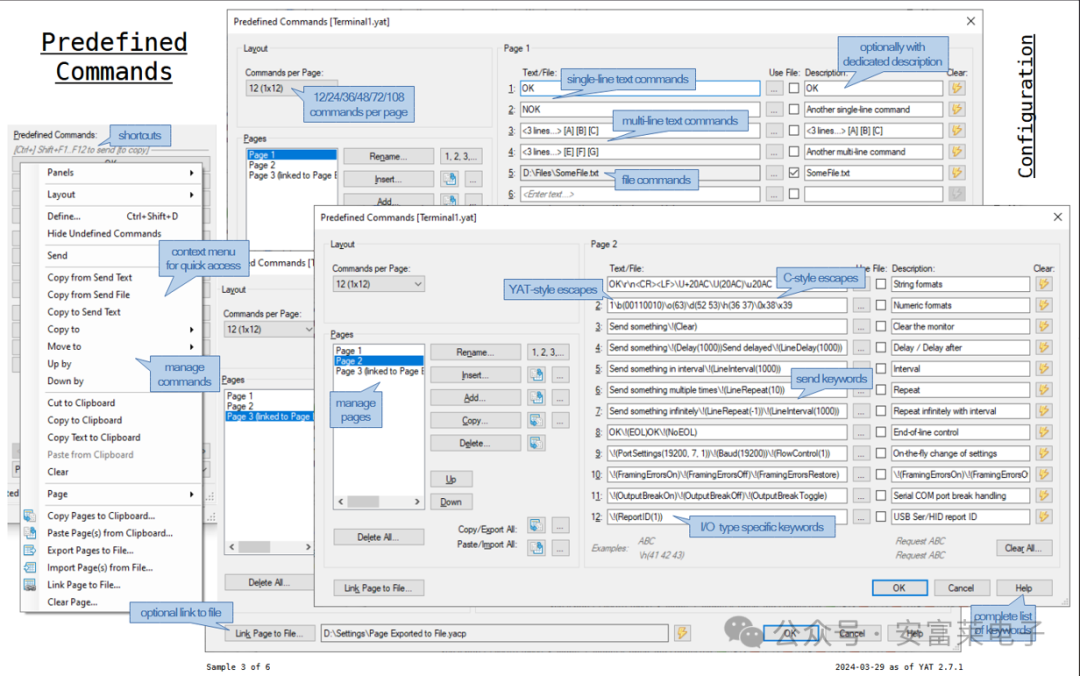
Task: Click the clipboard icon next to the Delete button
Action: (x=536, y=443)
